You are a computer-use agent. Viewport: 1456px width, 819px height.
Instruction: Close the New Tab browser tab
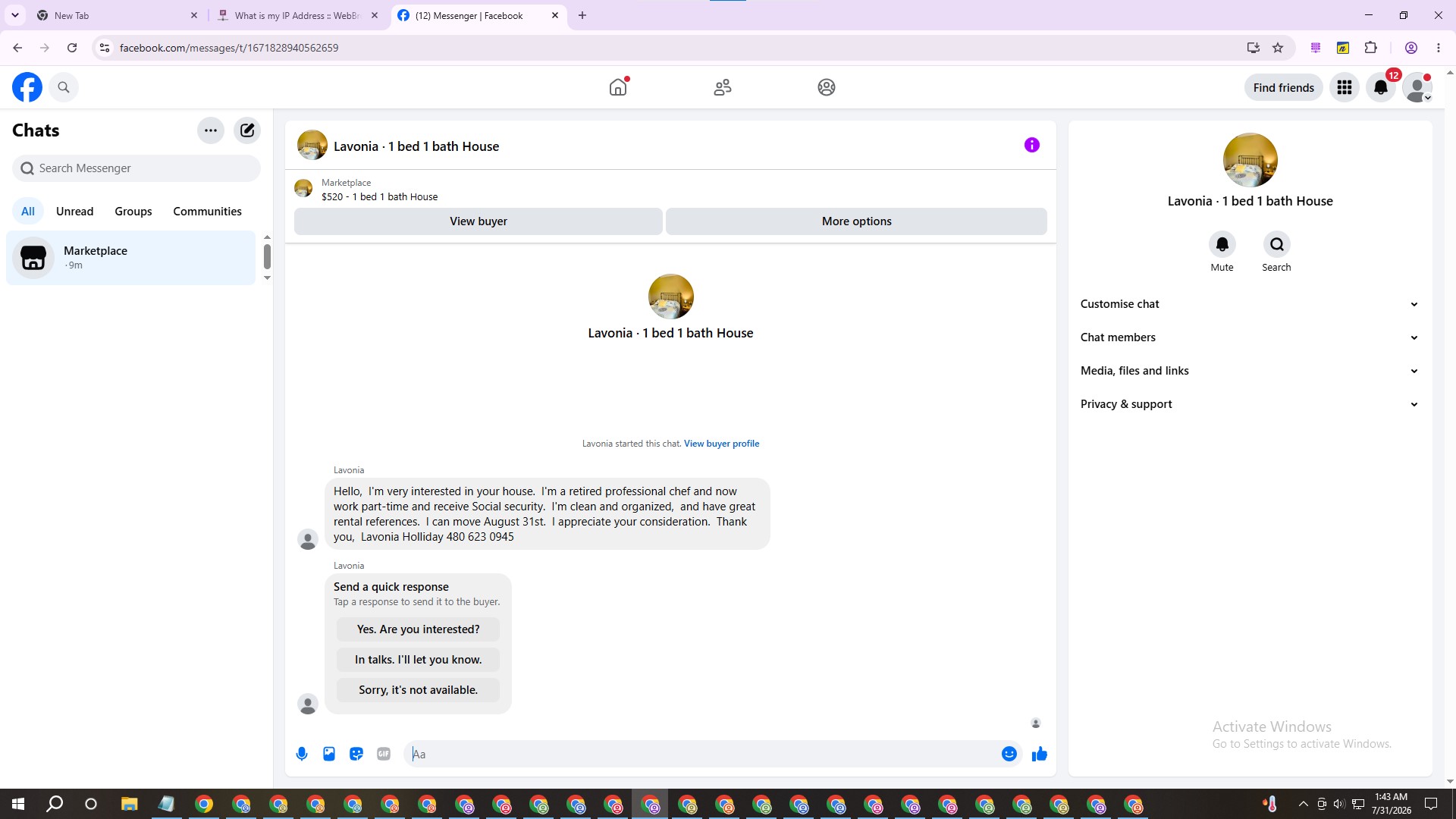point(193,15)
